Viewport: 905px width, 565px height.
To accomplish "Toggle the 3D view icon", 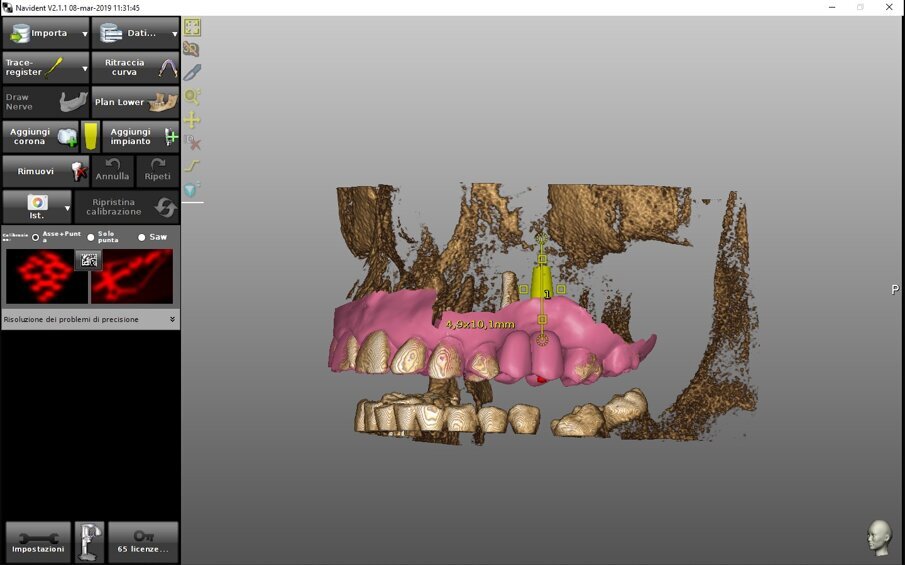I will pos(192,50).
